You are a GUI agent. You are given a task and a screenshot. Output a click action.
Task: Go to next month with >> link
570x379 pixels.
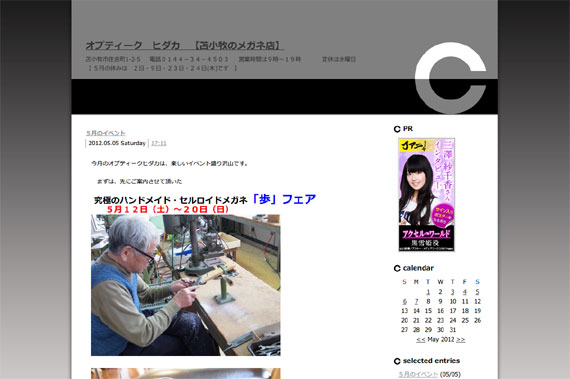coord(461,340)
